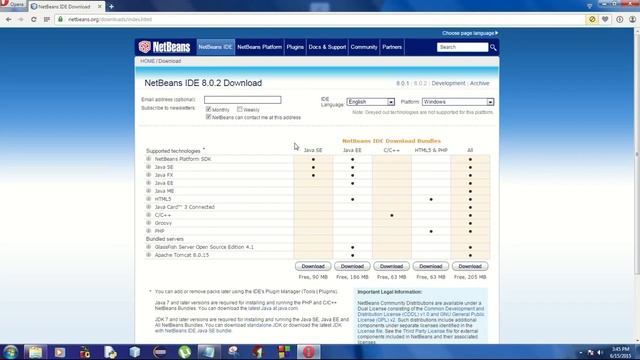Open the Opera menu button

[12, 5]
